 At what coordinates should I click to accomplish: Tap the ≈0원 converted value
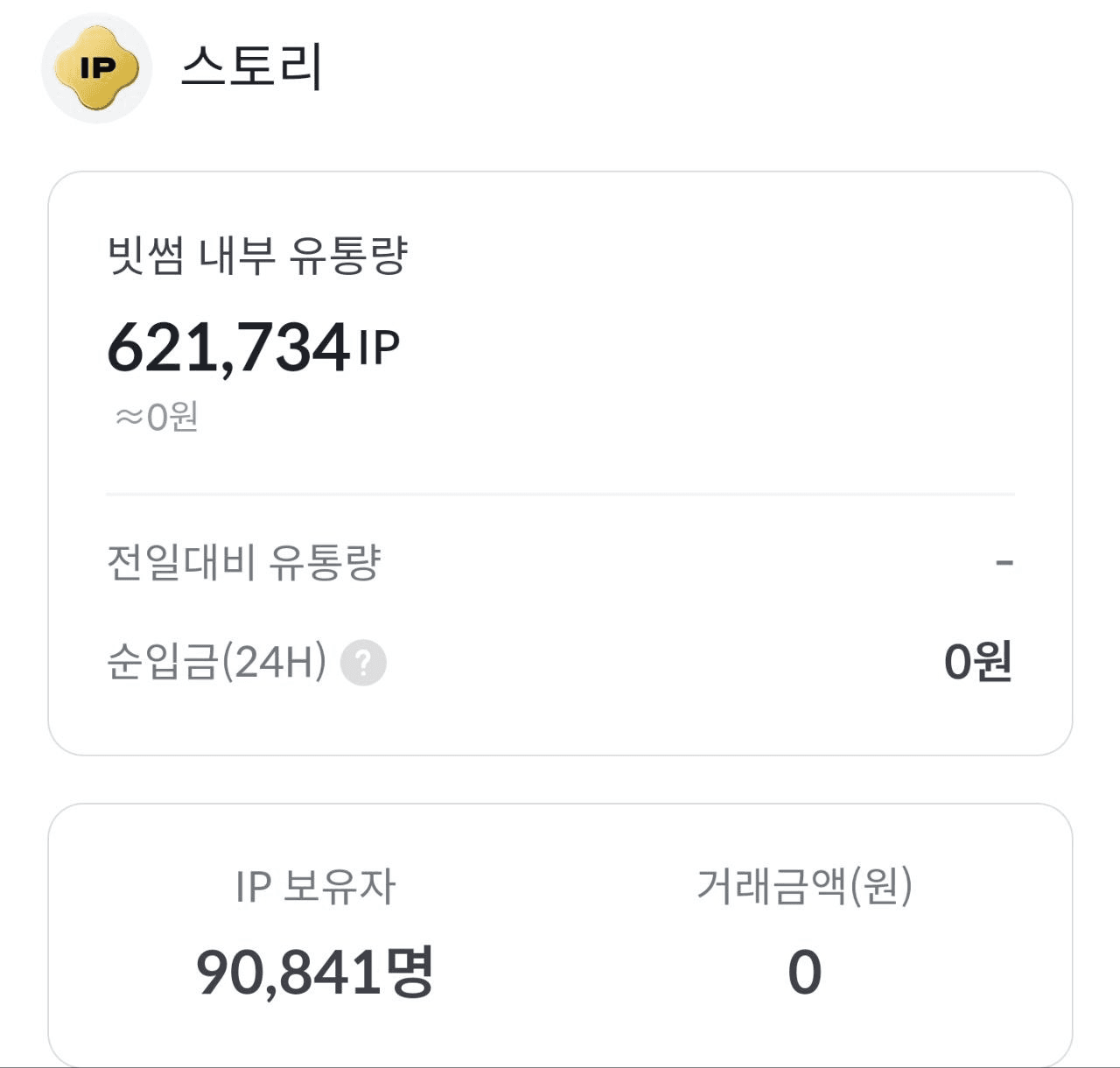pyautogui.click(x=157, y=417)
